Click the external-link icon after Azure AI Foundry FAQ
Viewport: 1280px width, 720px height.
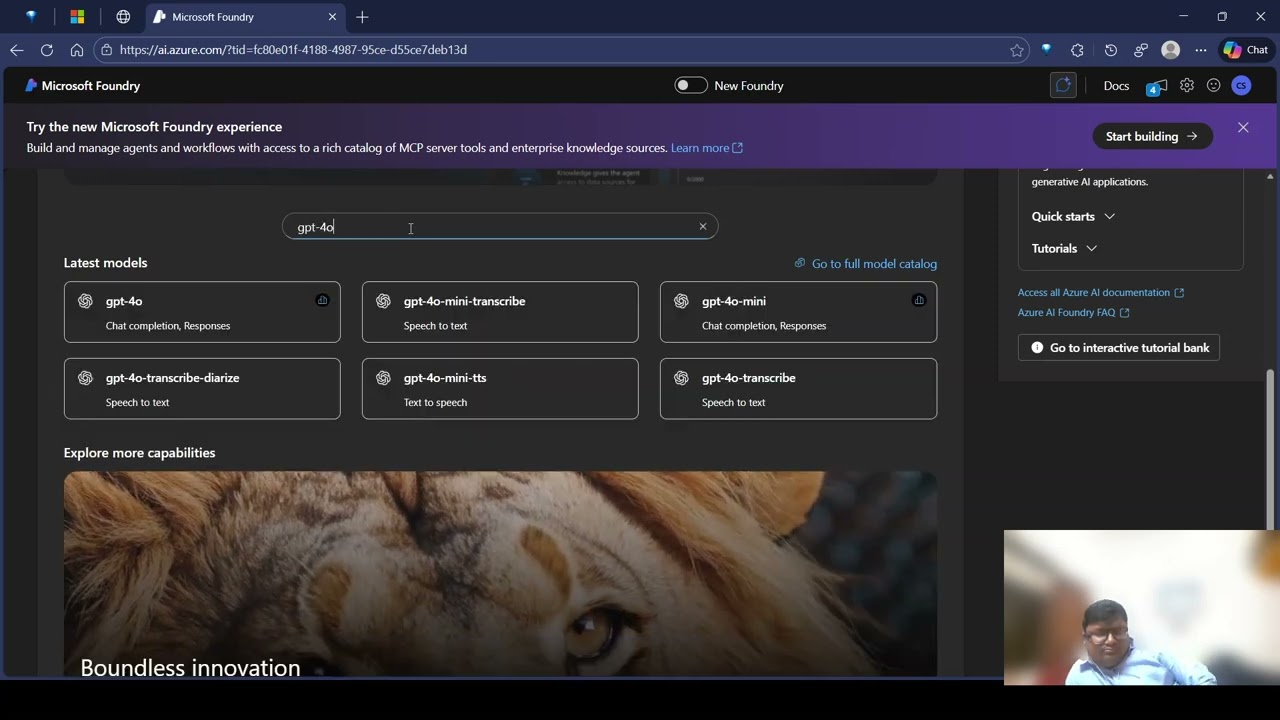1125,313
